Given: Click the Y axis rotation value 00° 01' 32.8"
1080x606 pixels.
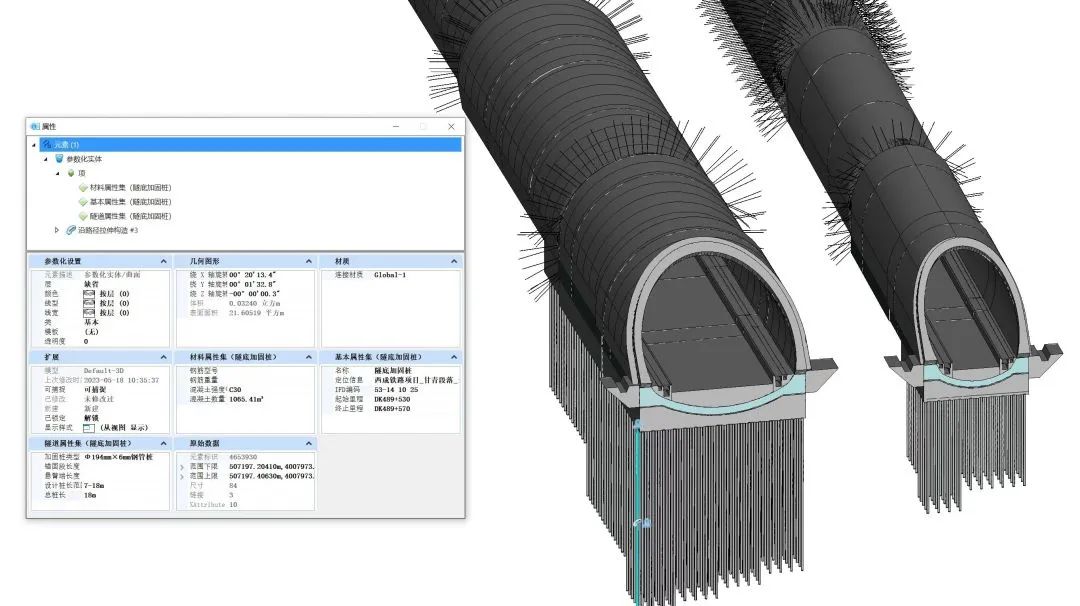Looking at the screenshot, I should click(253, 284).
